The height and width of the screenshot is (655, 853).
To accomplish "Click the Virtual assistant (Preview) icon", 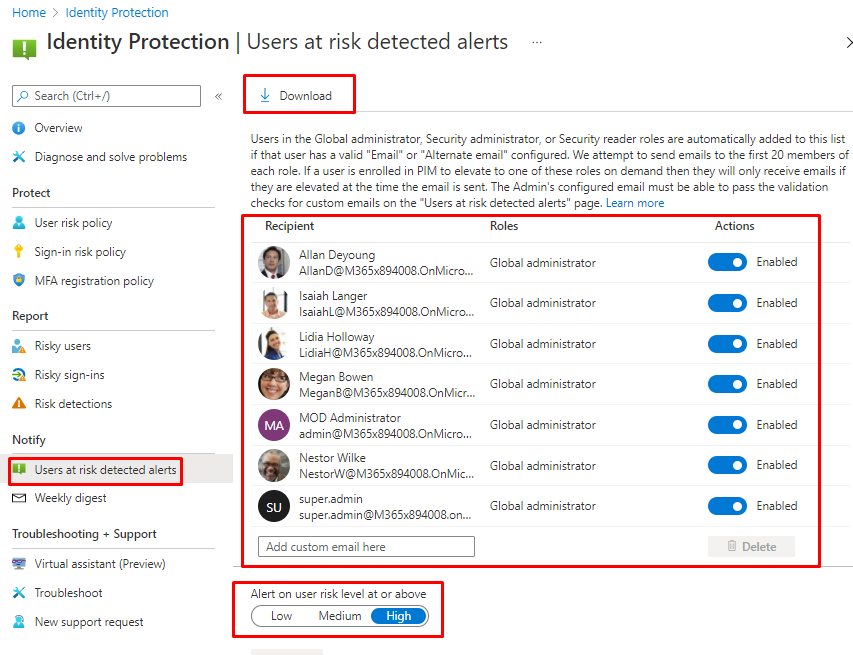I will pyautogui.click(x=18, y=564).
